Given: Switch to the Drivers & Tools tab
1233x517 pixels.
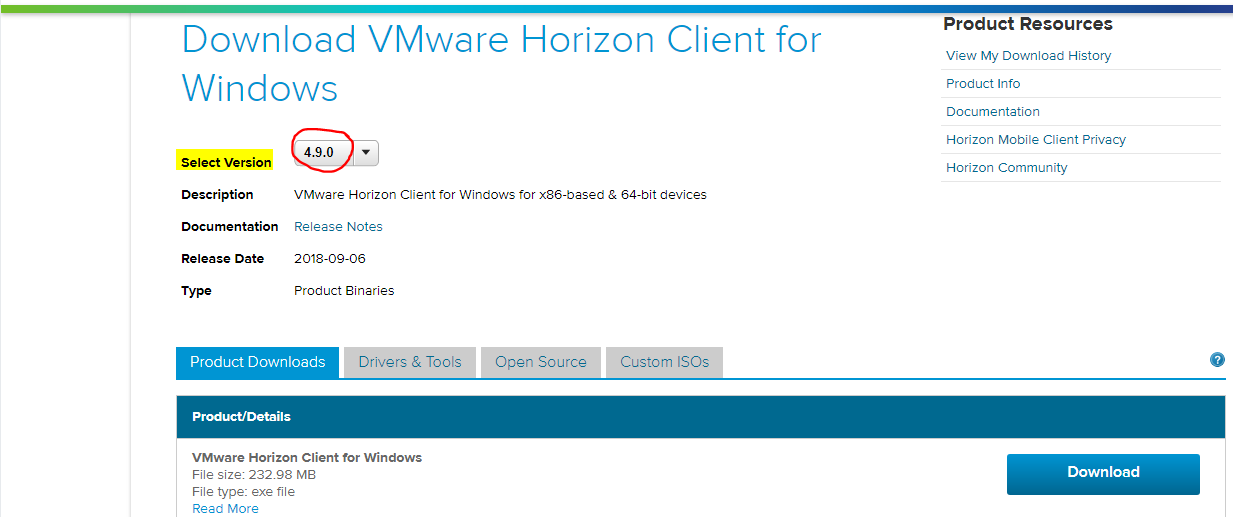Looking at the screenshot, I should [410, 362].
